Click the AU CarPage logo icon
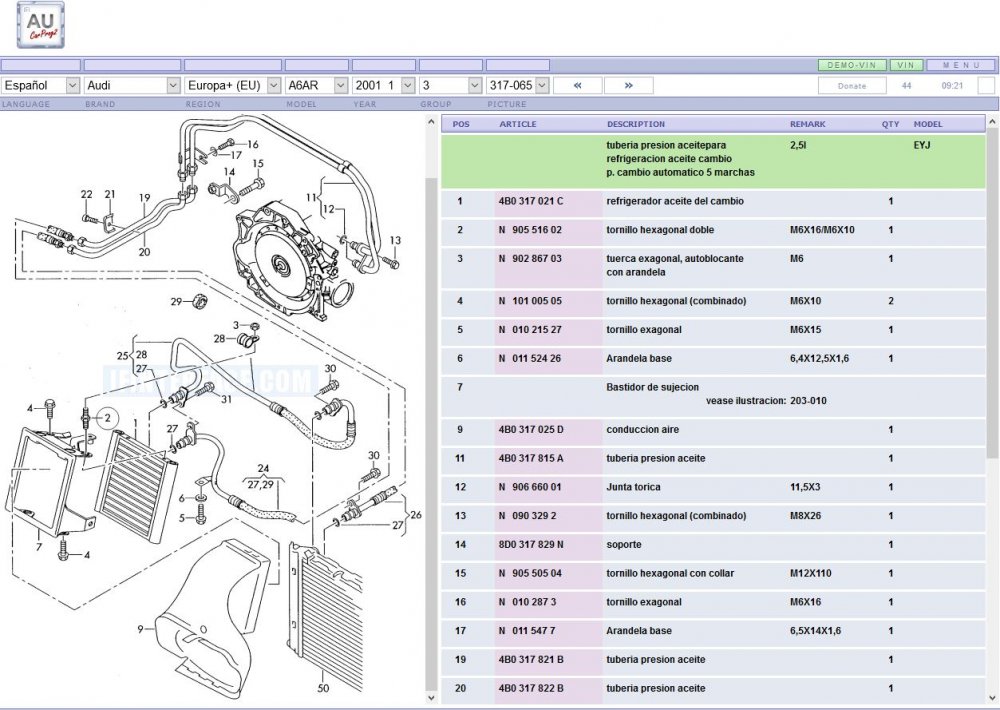This screenshot has width=1000, height=710. pos(41,25)
